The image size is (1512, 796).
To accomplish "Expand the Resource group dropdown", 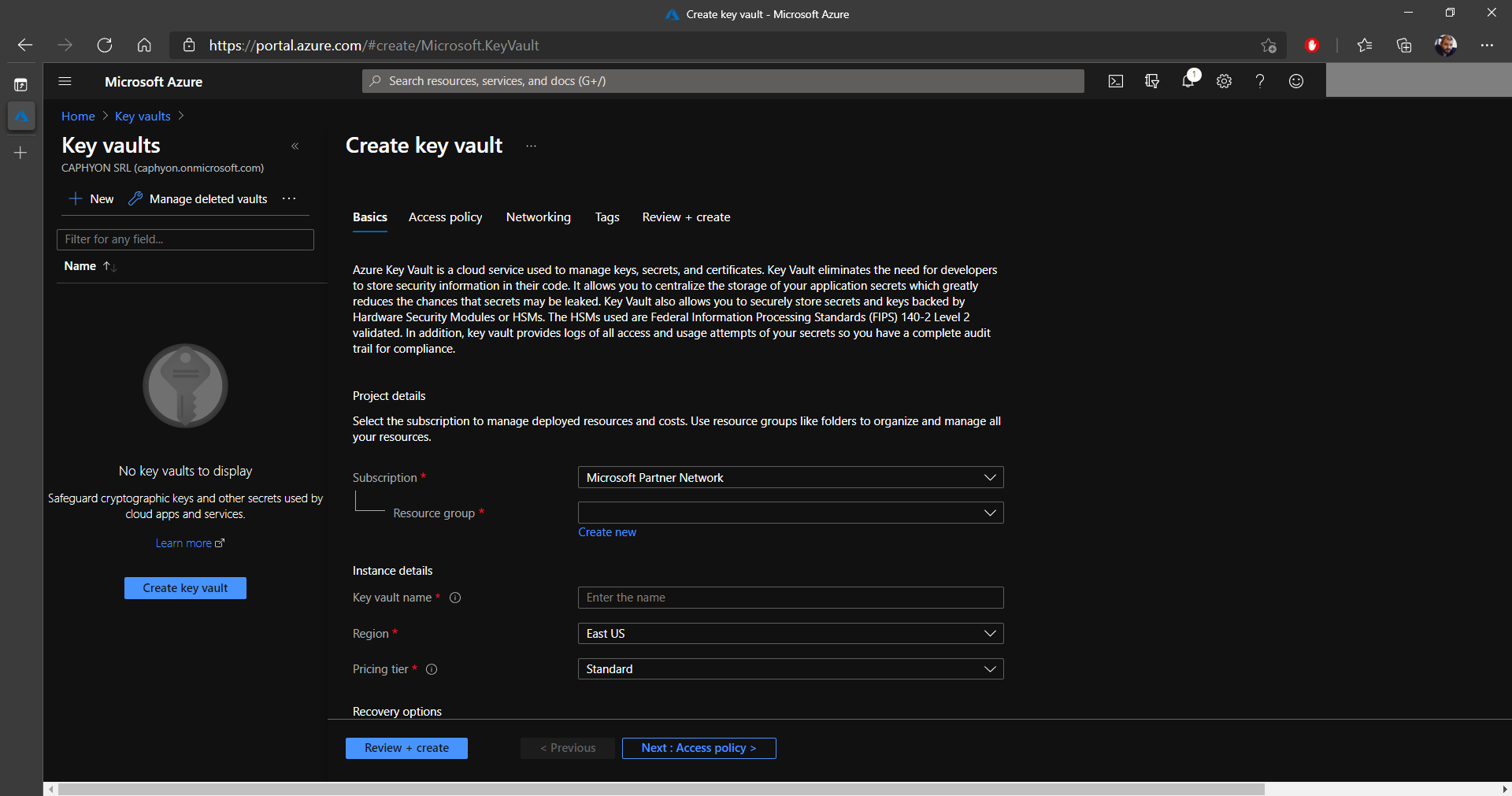I will [x=791, y=513].
